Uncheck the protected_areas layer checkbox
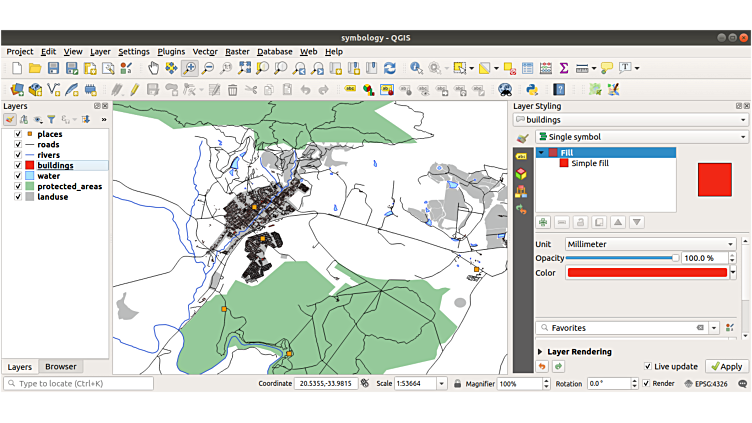This screenshot has width=752, height=423. pos(18,186)
